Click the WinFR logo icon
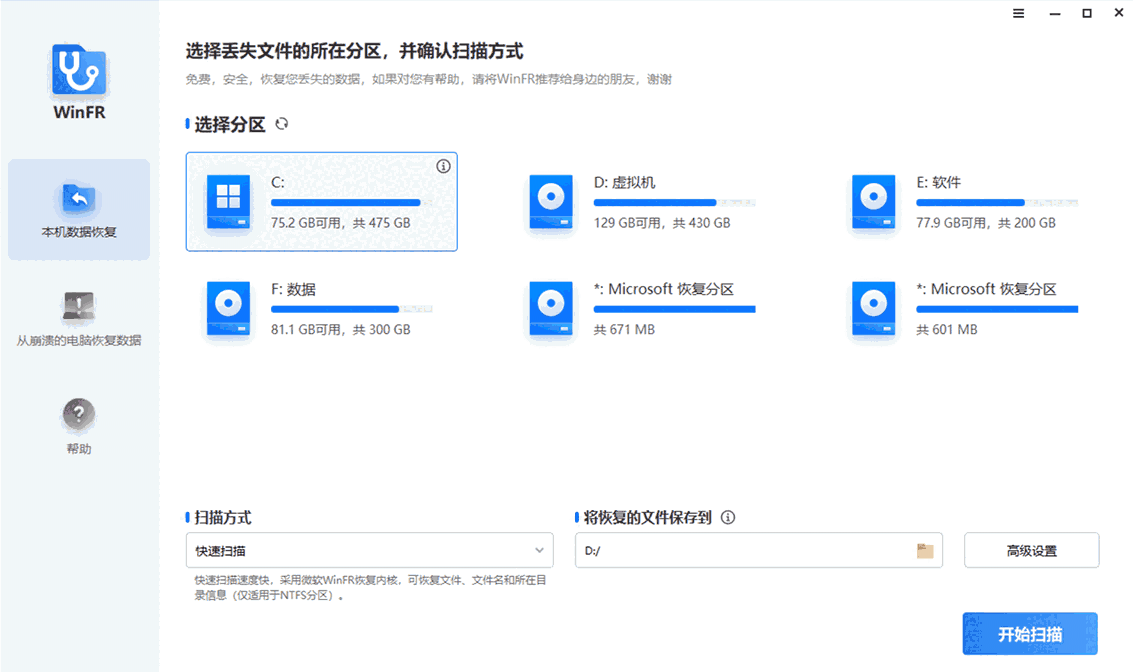This screenshot has width=1133, height=672. (78, 70)
